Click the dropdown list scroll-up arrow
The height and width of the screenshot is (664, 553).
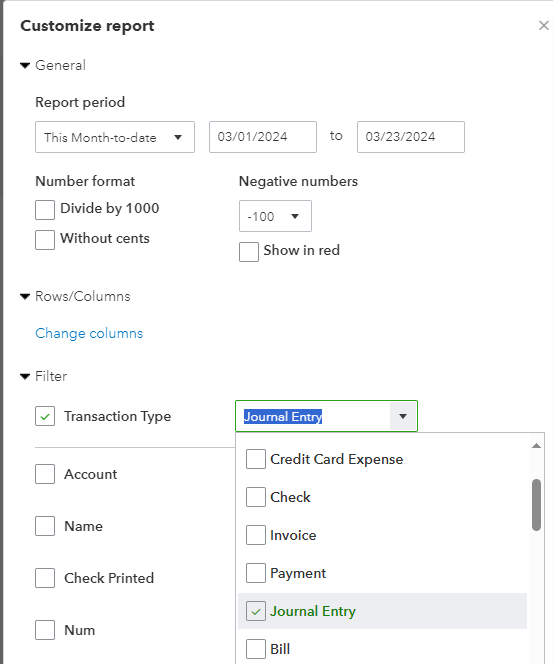tap(536, 445)
